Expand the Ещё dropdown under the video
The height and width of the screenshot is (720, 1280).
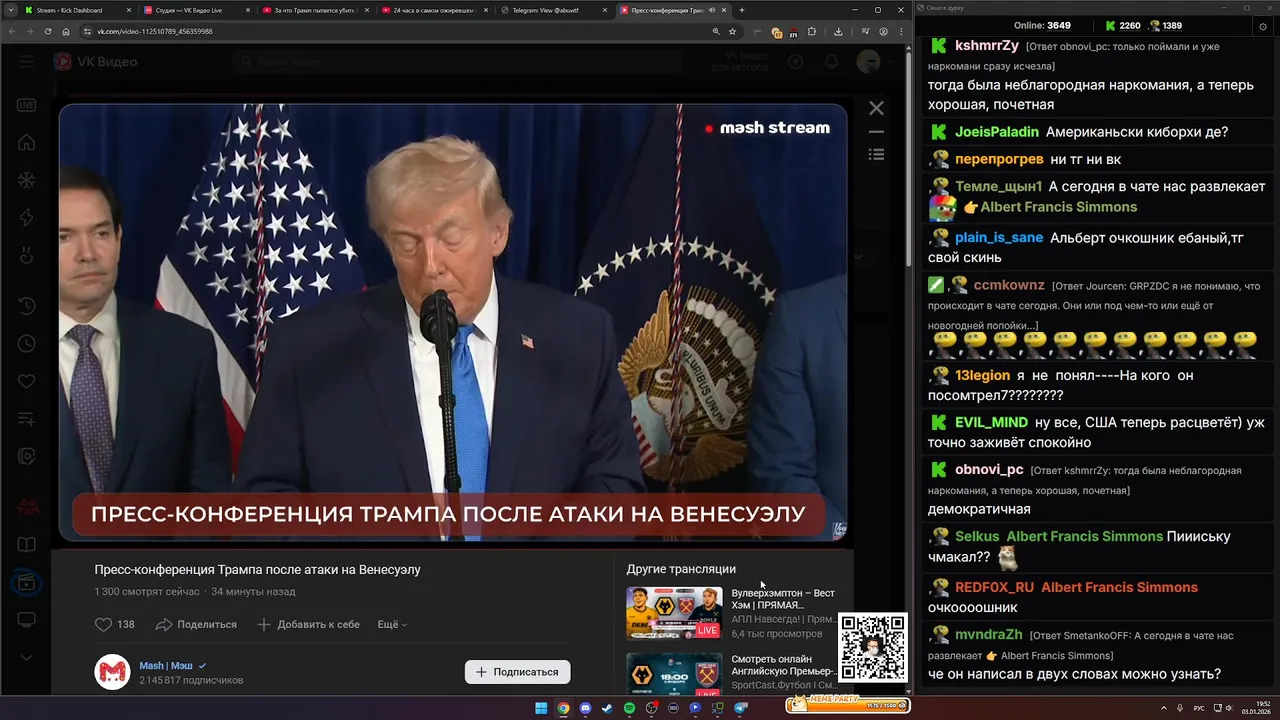[x=392, y=624]
